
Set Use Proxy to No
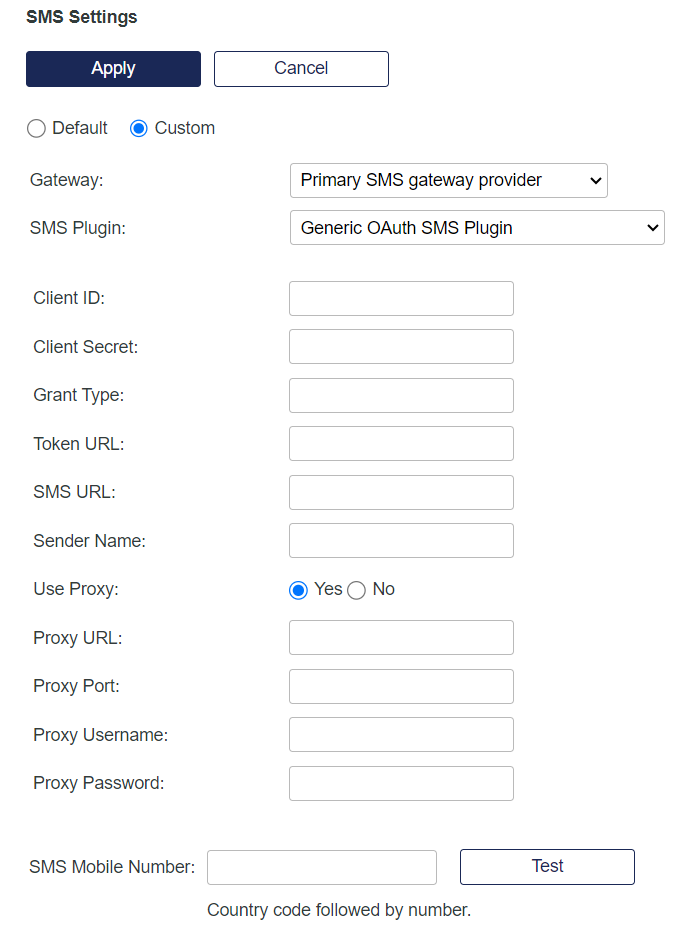pos(357,590)
